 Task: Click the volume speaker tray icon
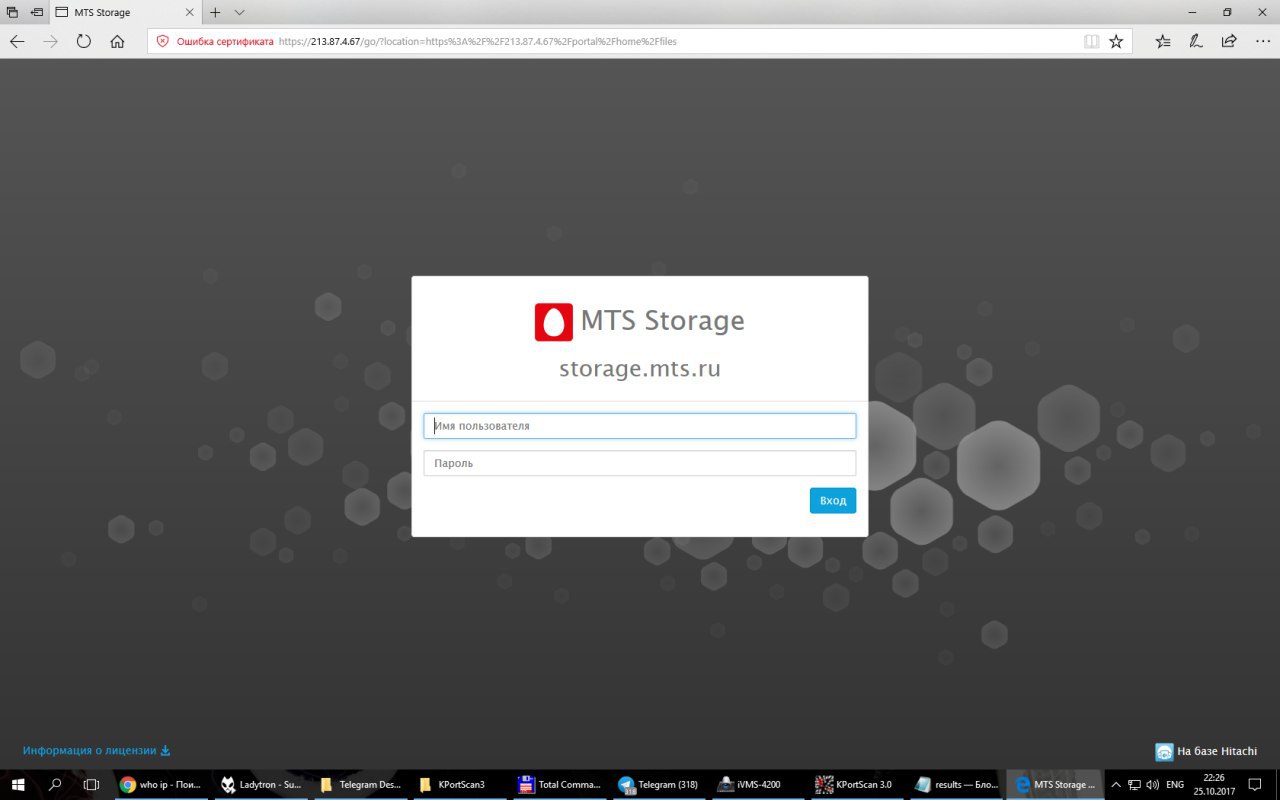coord(1152,785)
